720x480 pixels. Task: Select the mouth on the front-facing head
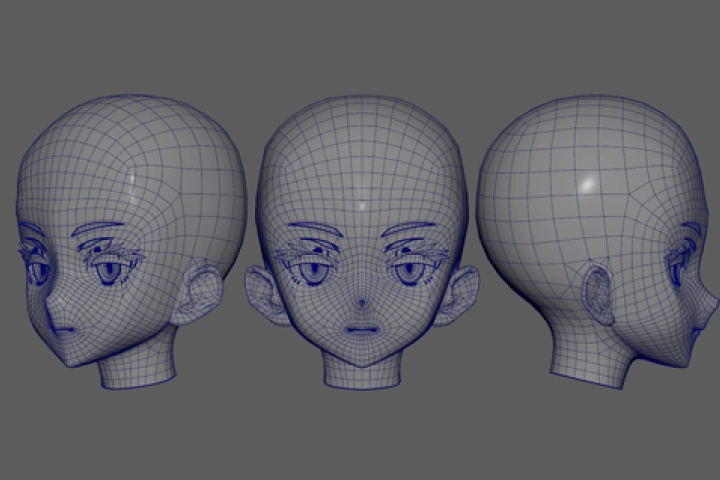pyautogui.click(x=360, y=329)
